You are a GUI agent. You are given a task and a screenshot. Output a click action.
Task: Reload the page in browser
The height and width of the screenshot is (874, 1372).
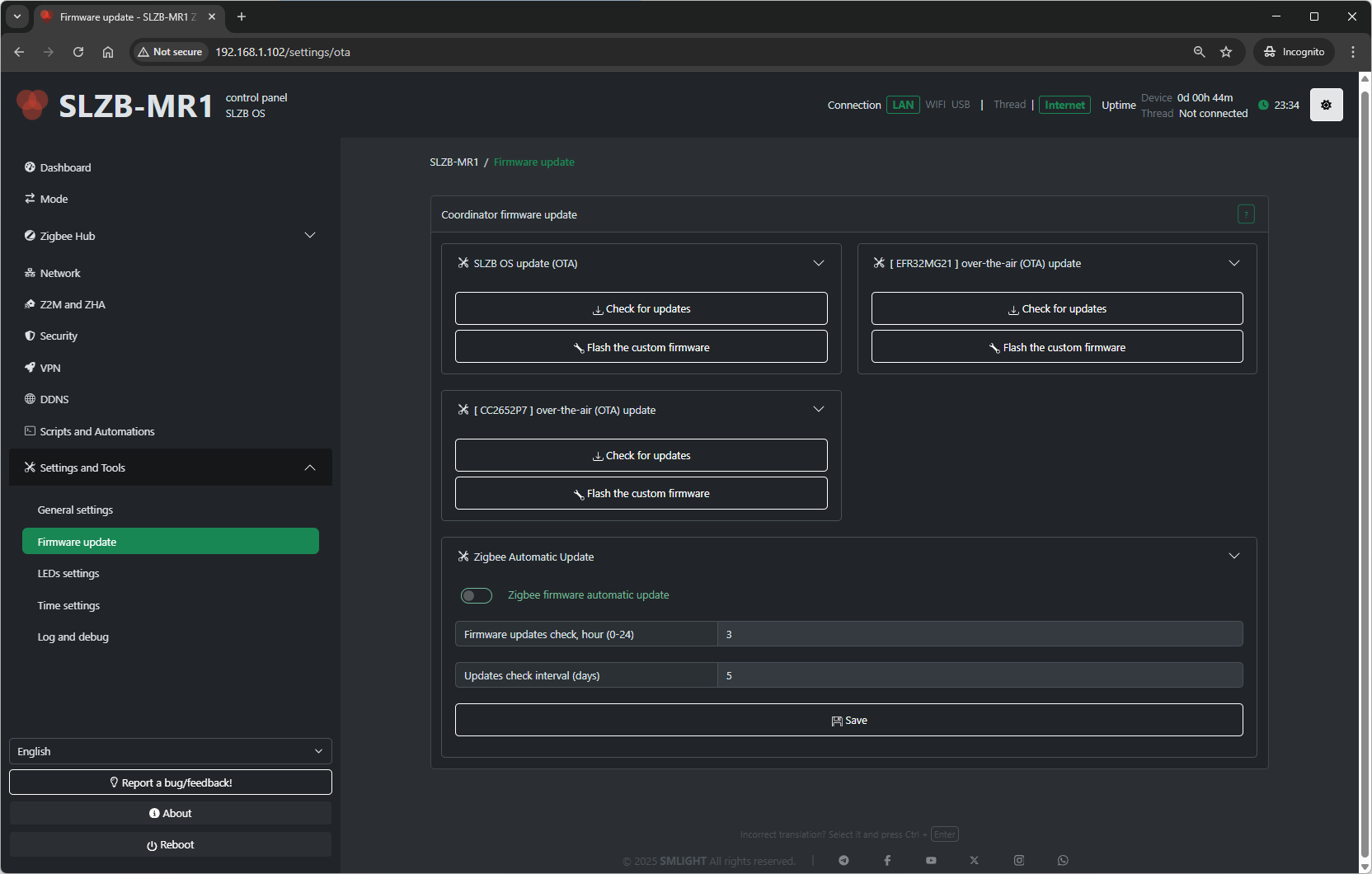[x=78, y=52]
